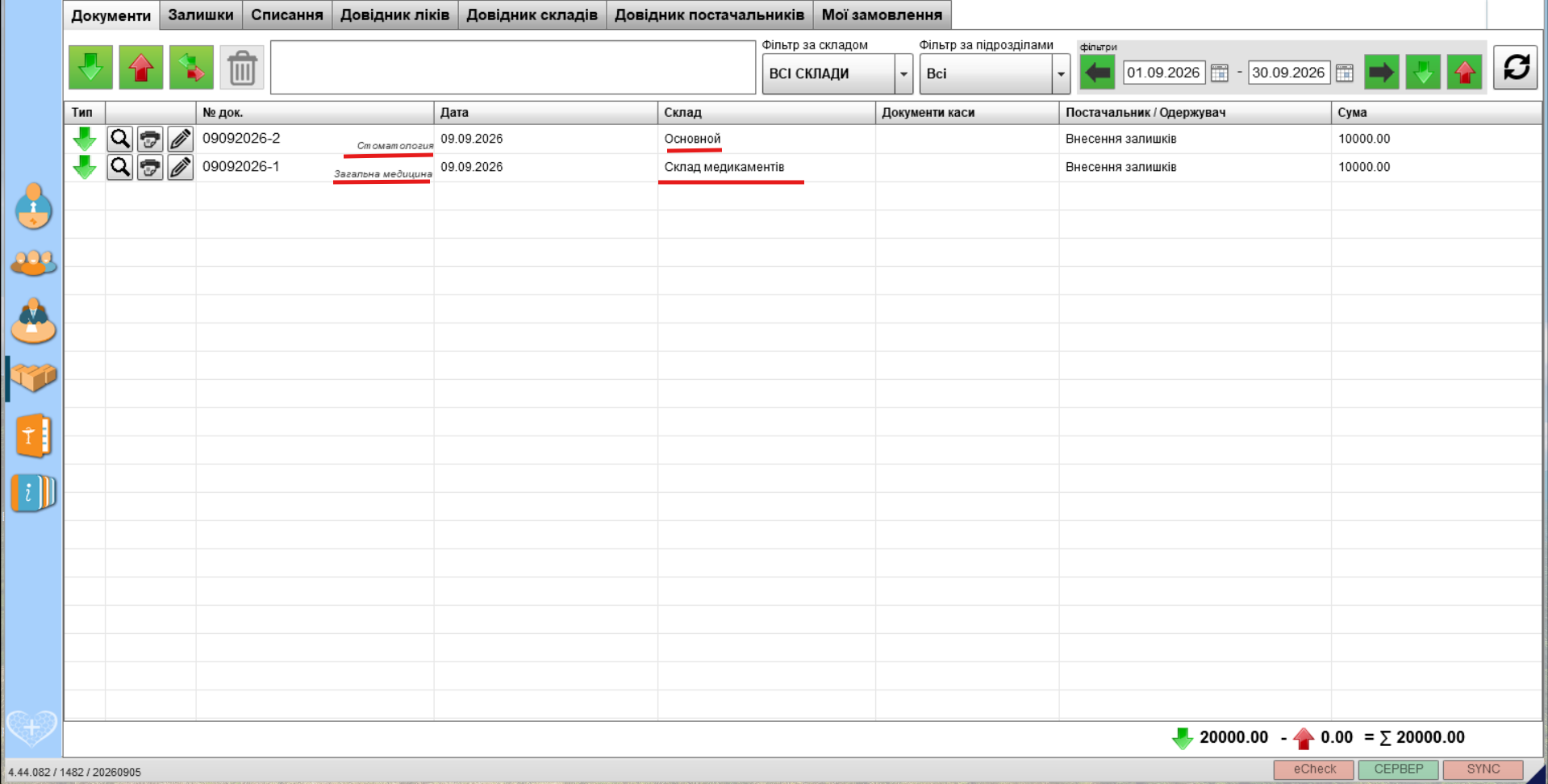The width and height of the screenshot is (1548, 784).
Task: View document 09092026-2 with magnifier icon
Action: click(120, 139)
